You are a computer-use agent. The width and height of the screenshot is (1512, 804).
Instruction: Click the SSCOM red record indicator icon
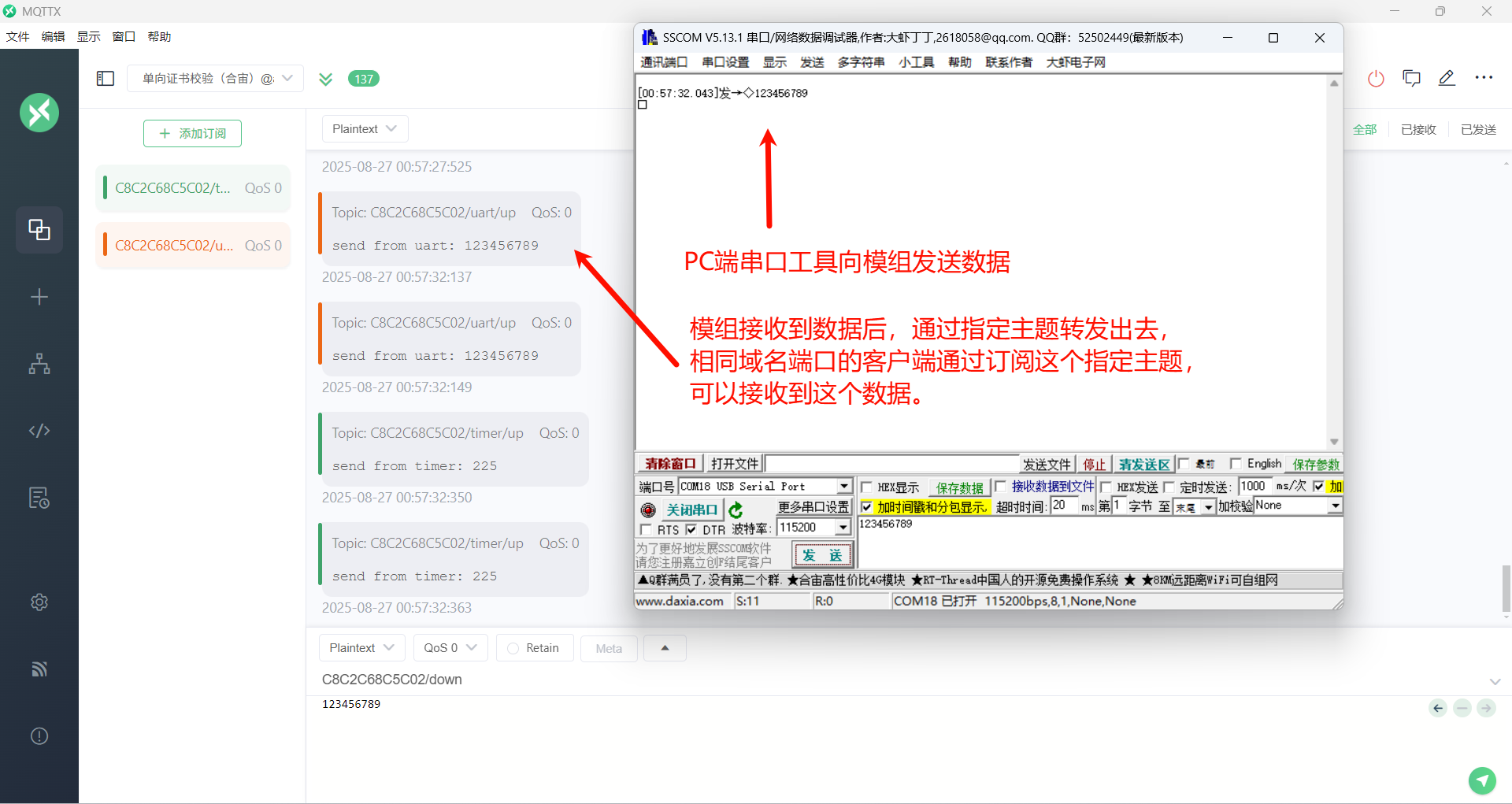648,510
